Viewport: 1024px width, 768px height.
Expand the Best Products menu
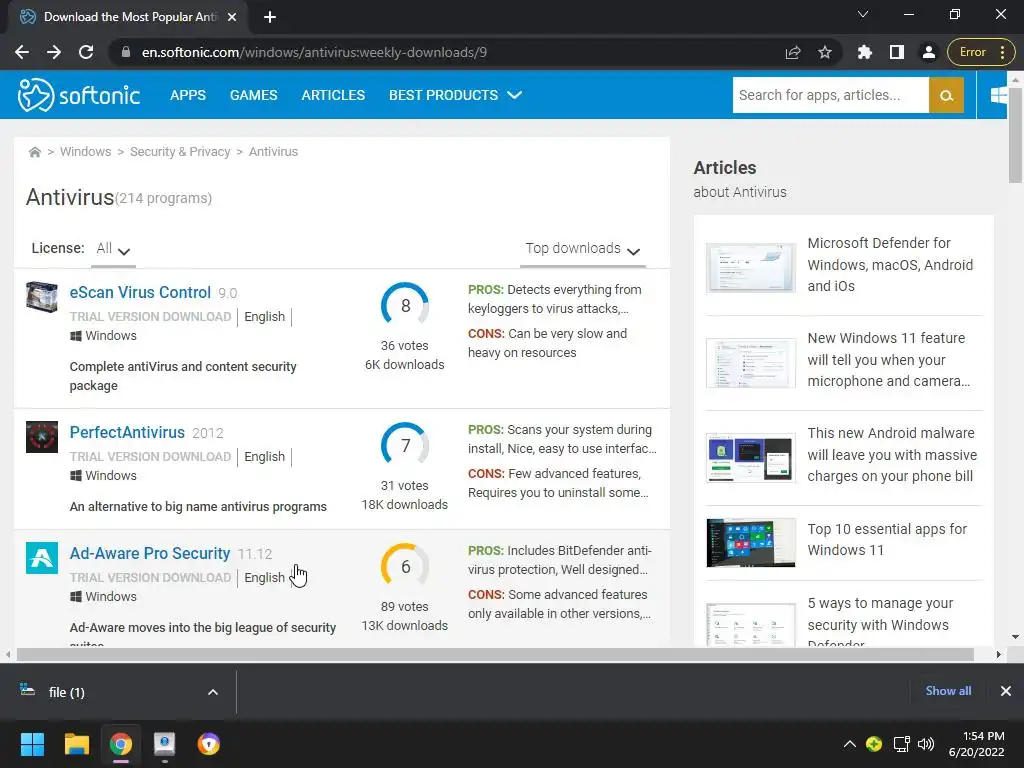point(455,95)
